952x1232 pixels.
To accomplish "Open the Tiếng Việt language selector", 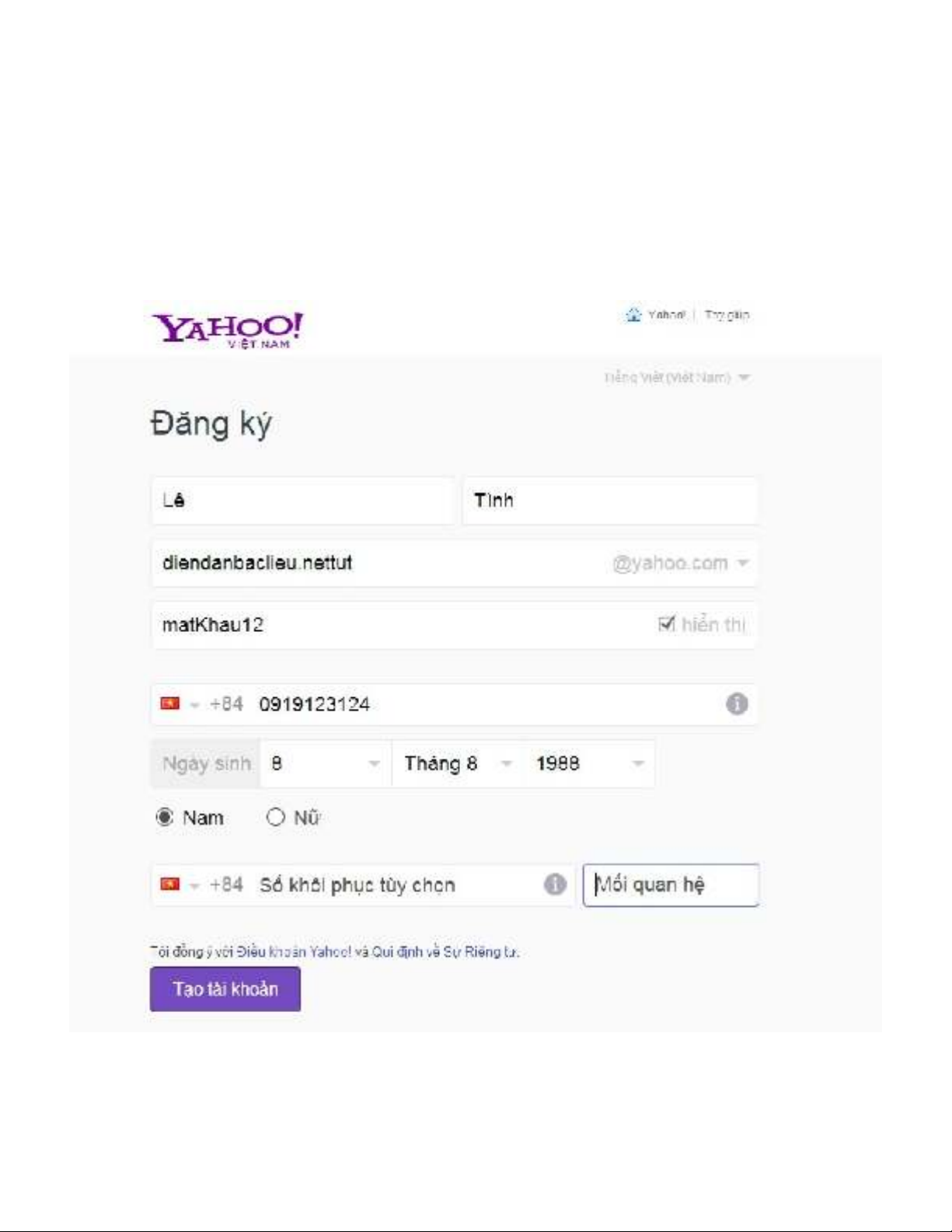I will coord(677,378).
